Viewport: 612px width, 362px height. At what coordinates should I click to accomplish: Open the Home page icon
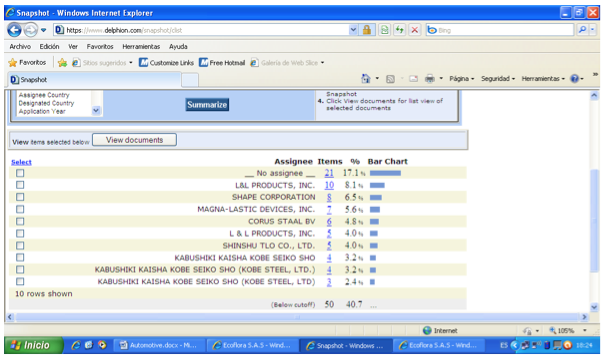(366, 78)
